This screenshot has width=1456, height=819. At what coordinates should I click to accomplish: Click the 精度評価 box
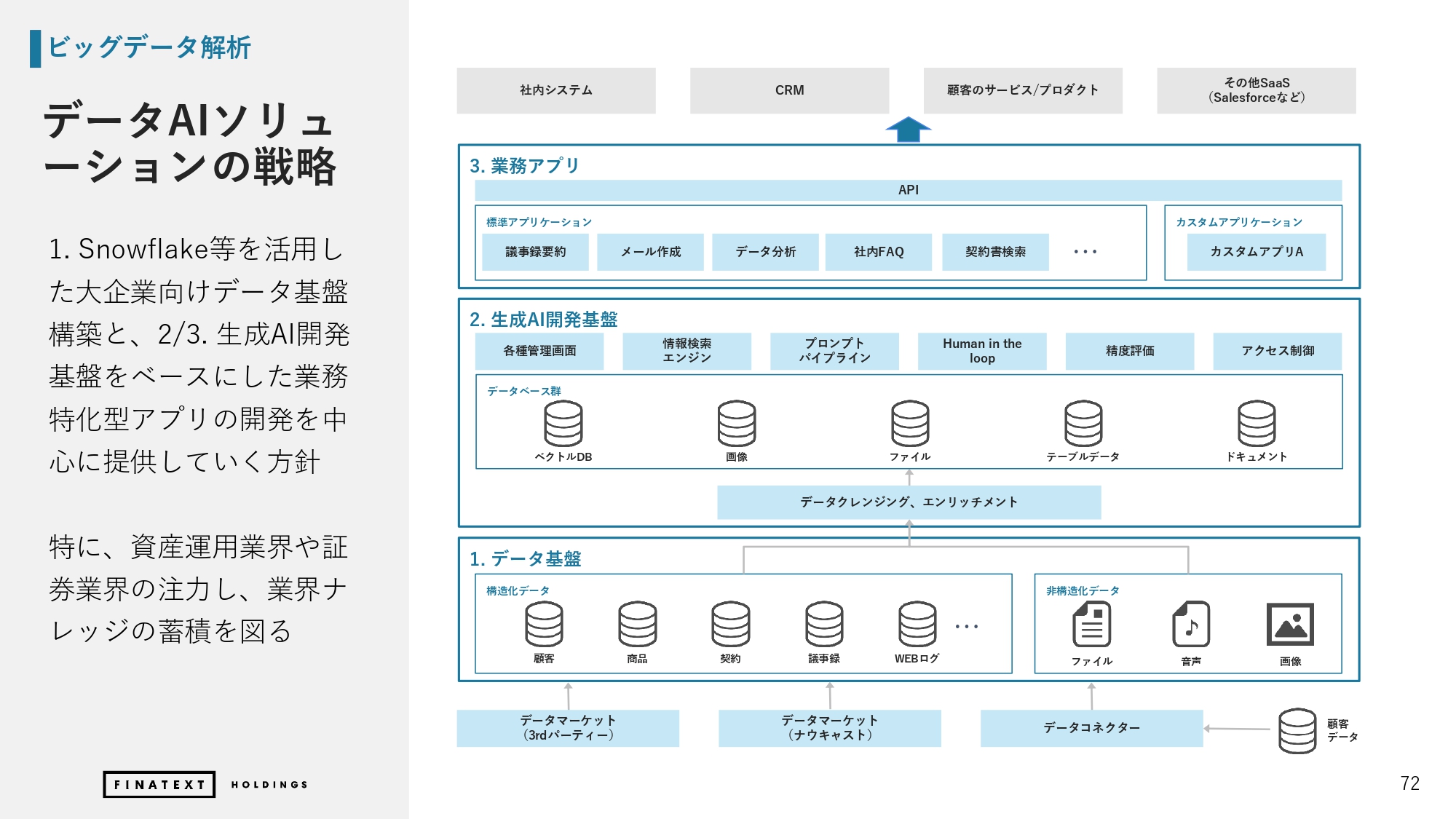pos(1130,351)
